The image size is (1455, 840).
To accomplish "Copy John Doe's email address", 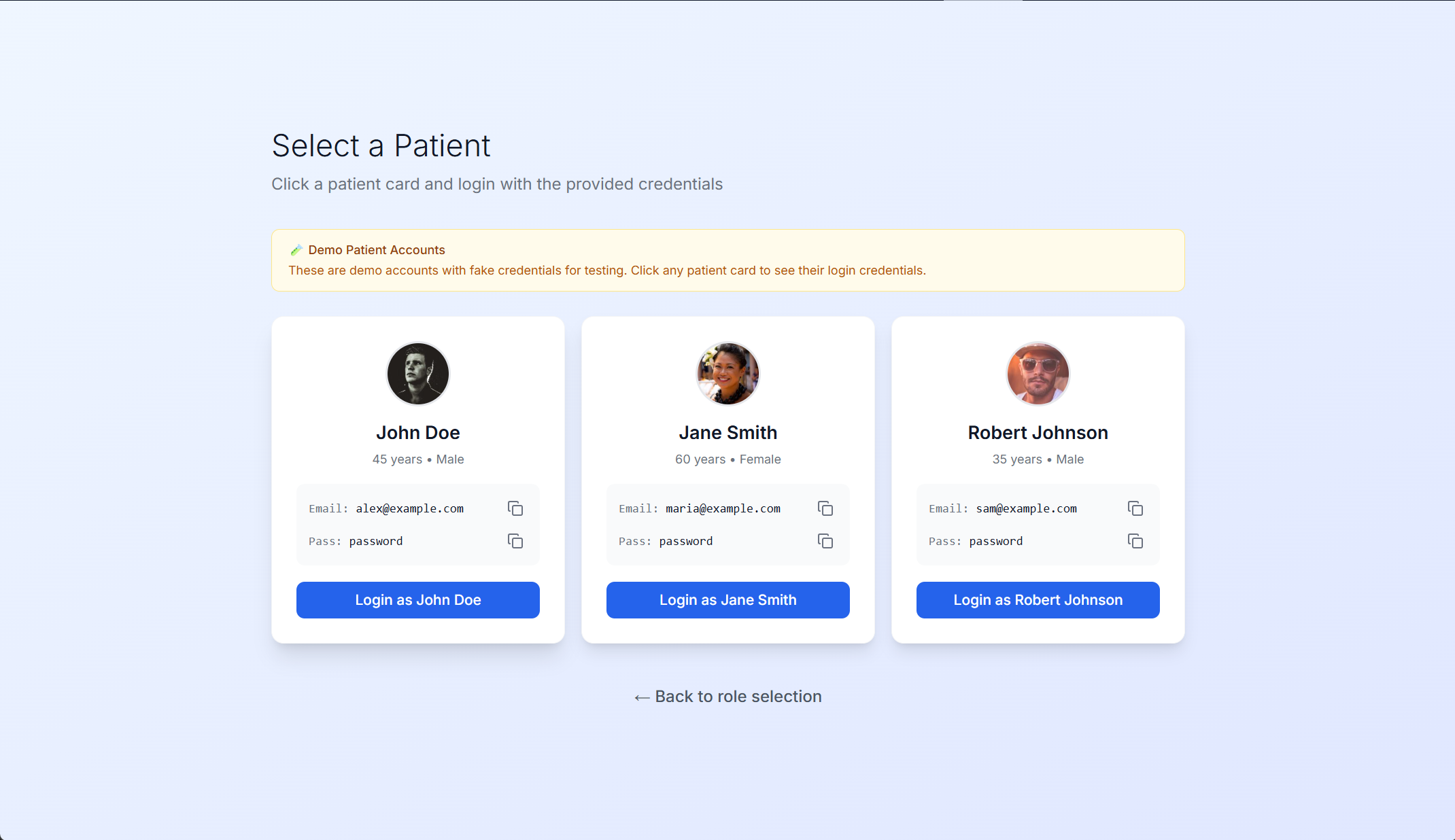I will click(x=515, y=508).
